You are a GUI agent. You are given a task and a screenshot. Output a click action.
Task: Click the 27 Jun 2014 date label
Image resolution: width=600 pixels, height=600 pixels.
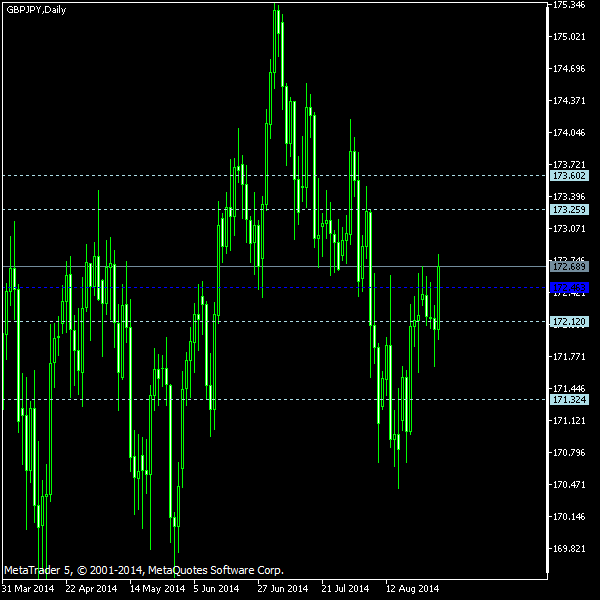pyautogui.click(x=283, y=589)
